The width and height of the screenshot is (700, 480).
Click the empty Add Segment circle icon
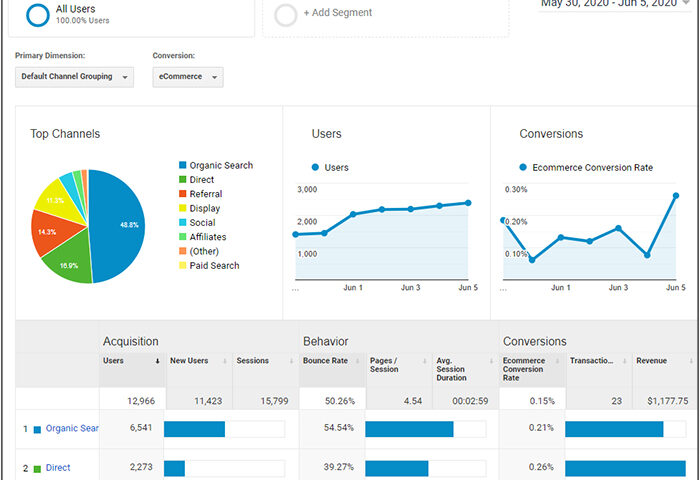pos(285,15)
